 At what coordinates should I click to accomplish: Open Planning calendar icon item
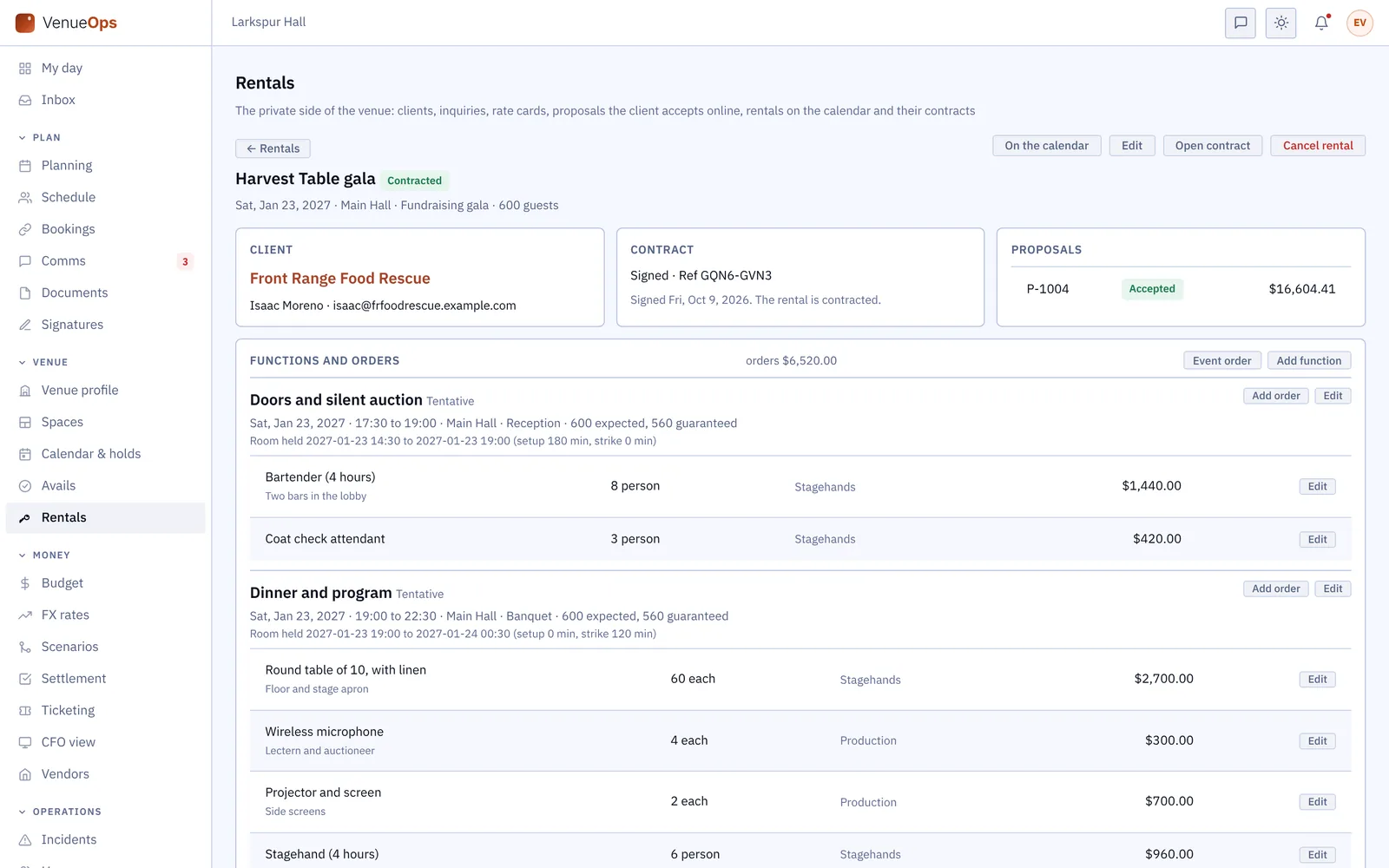pos(105,165)
